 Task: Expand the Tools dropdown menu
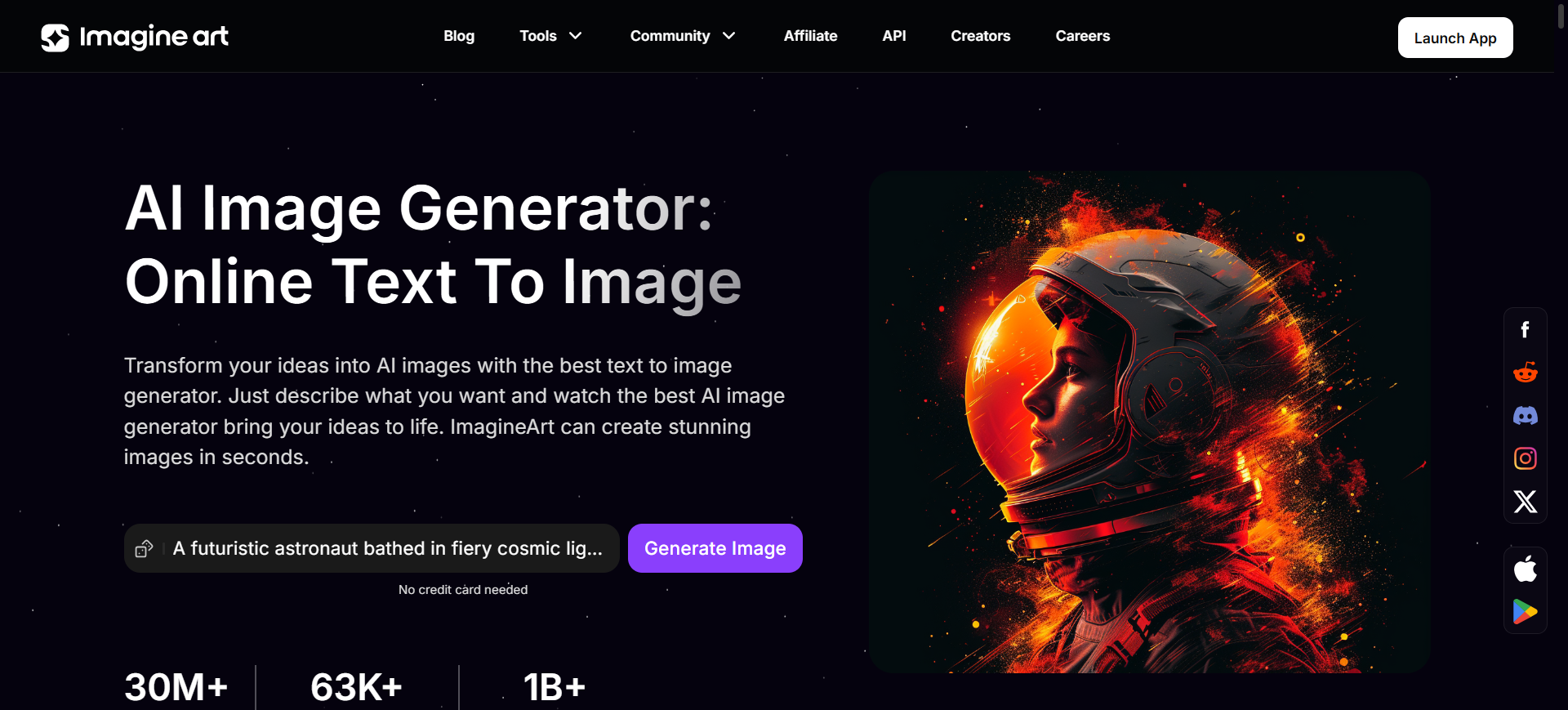[x=550, y=36]
